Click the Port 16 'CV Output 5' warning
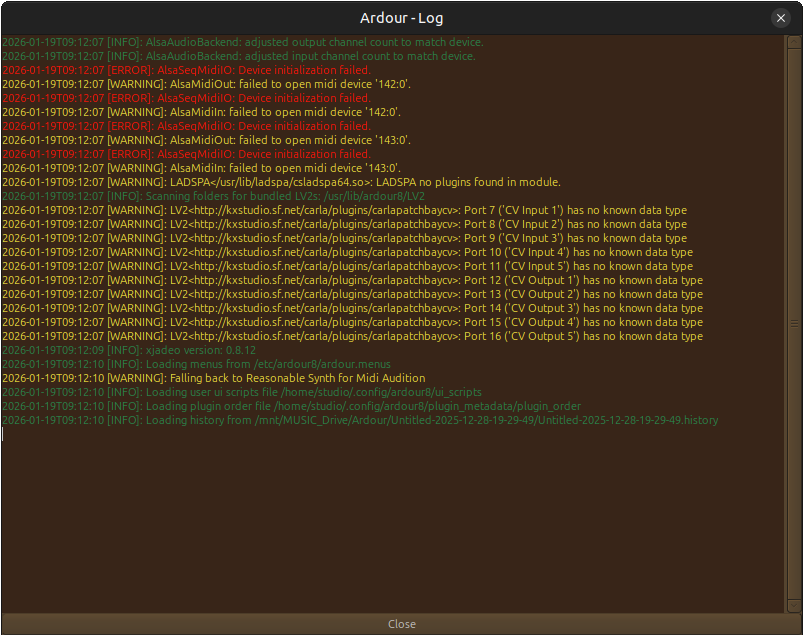The image size is (803, 635). (x=352, y=337)
